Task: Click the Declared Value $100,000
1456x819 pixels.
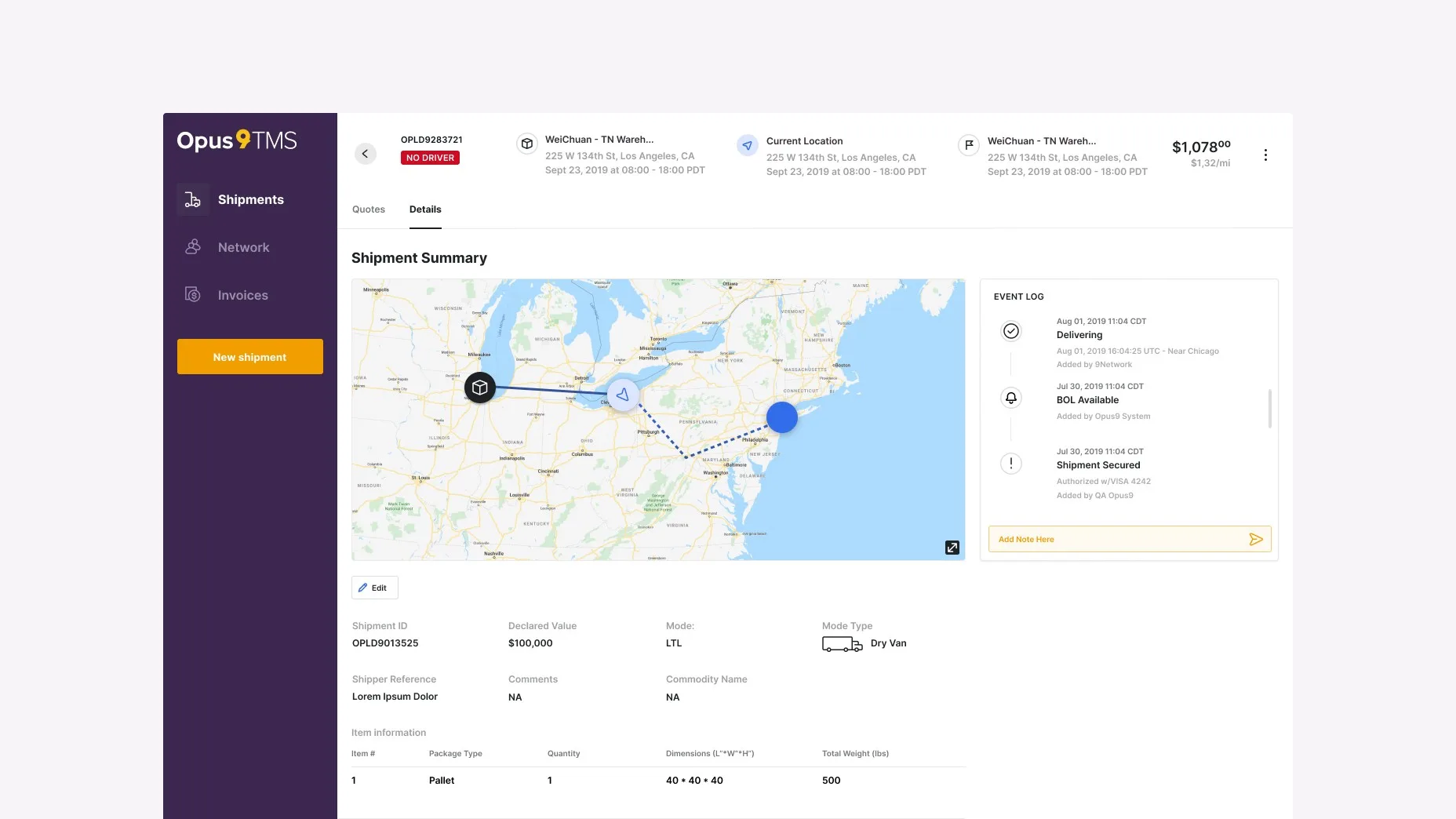Action: click(530, 643)
